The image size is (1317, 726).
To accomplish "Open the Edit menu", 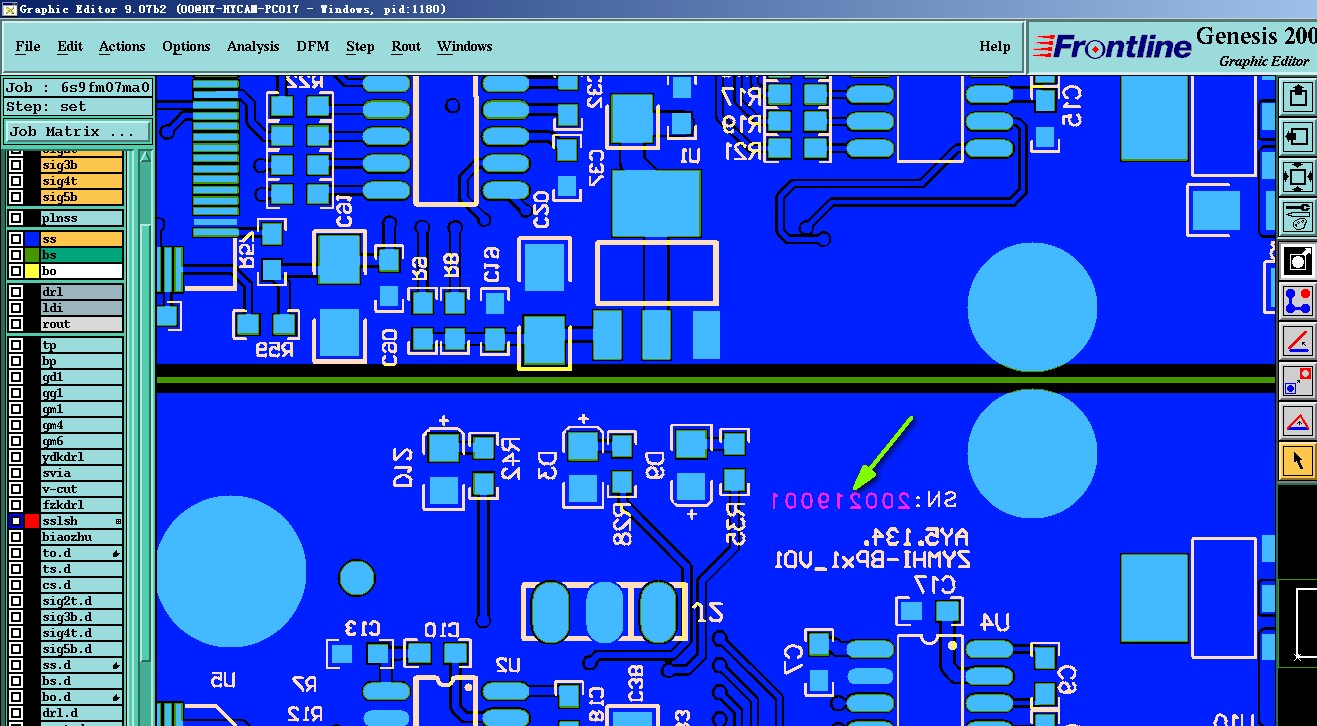I will [x=70, y=46].
